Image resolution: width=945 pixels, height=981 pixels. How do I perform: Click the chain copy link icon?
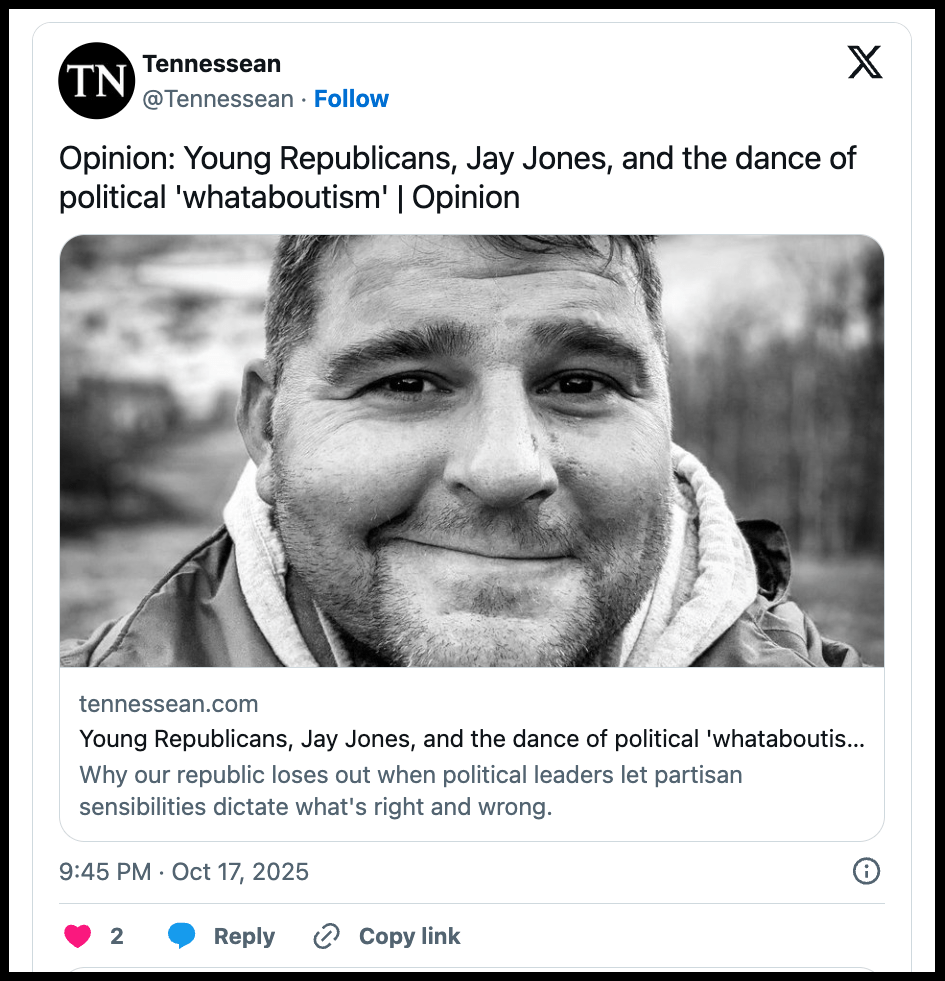point(326,936)
